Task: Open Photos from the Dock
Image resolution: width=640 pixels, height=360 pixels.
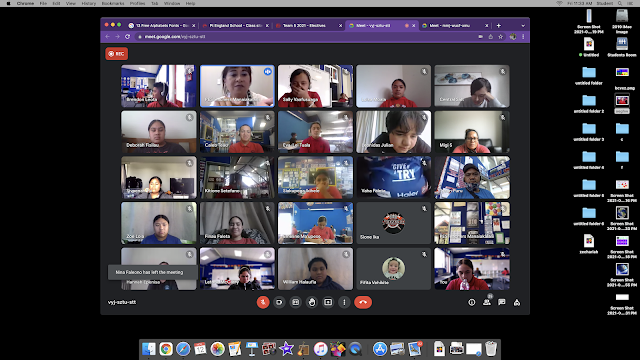Action: (217, 349)
